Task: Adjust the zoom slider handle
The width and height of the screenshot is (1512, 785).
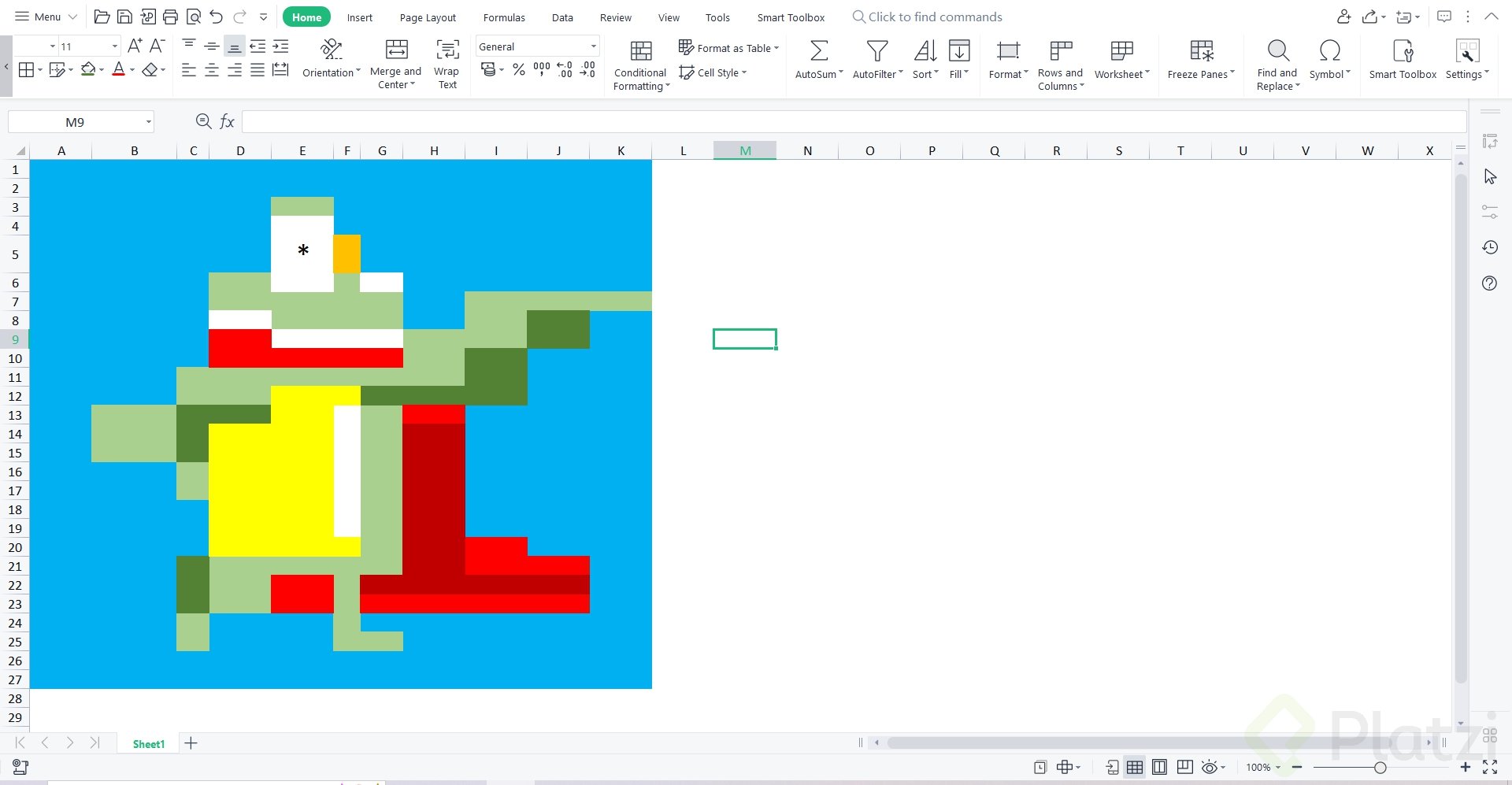Action: [x=1380, y=767]
